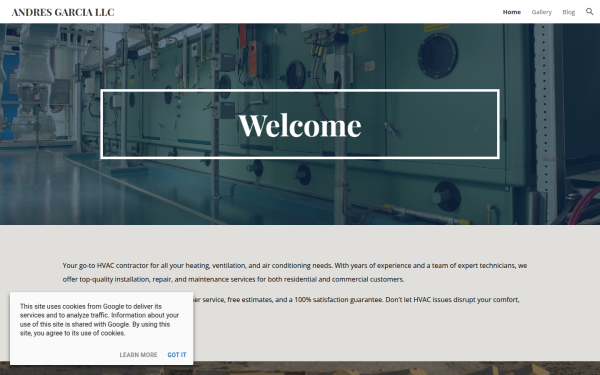
Task: Open the Blog navigation item
Action: [x=569, y=12]
